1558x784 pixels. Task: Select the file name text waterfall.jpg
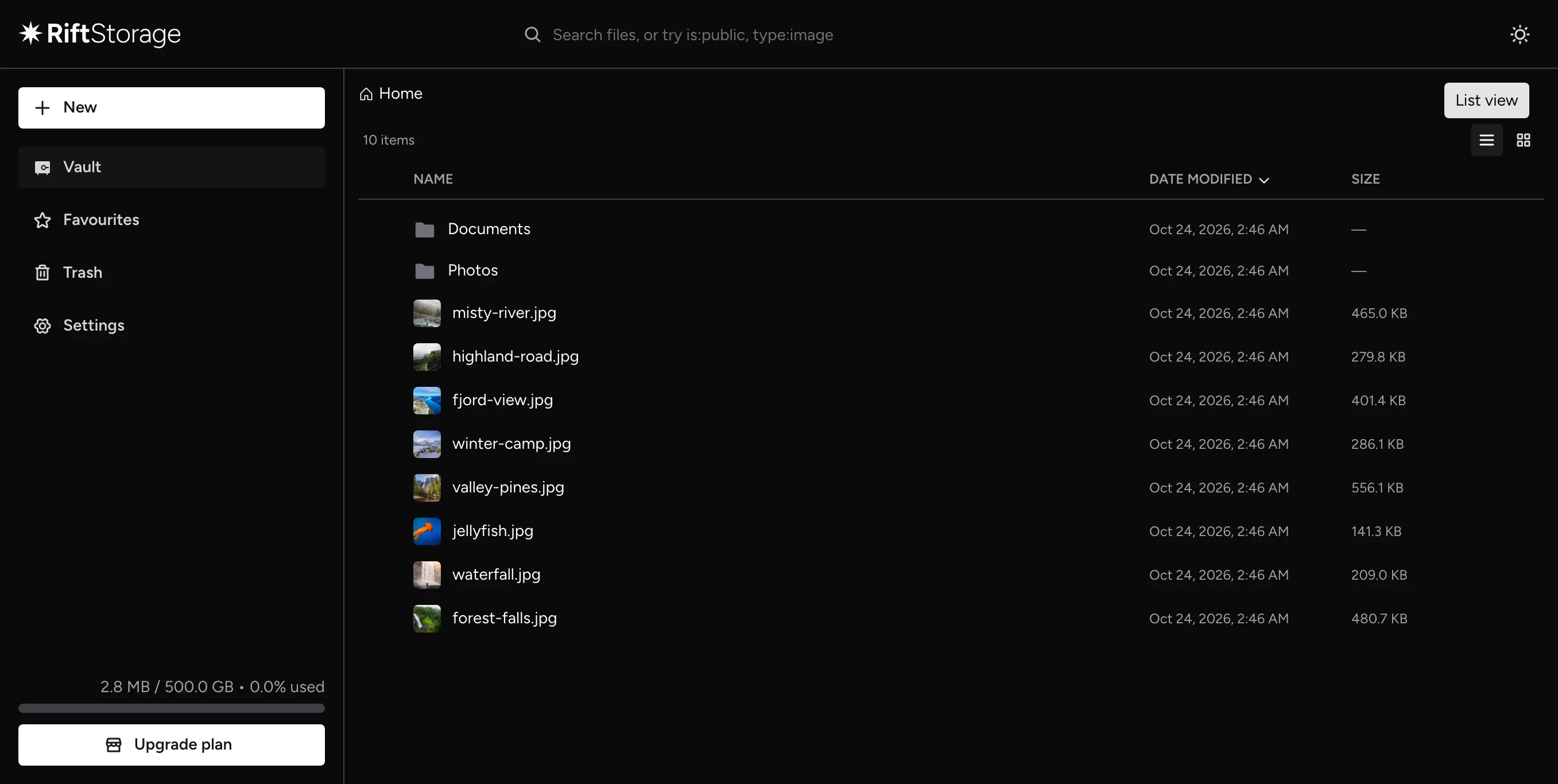497,575
